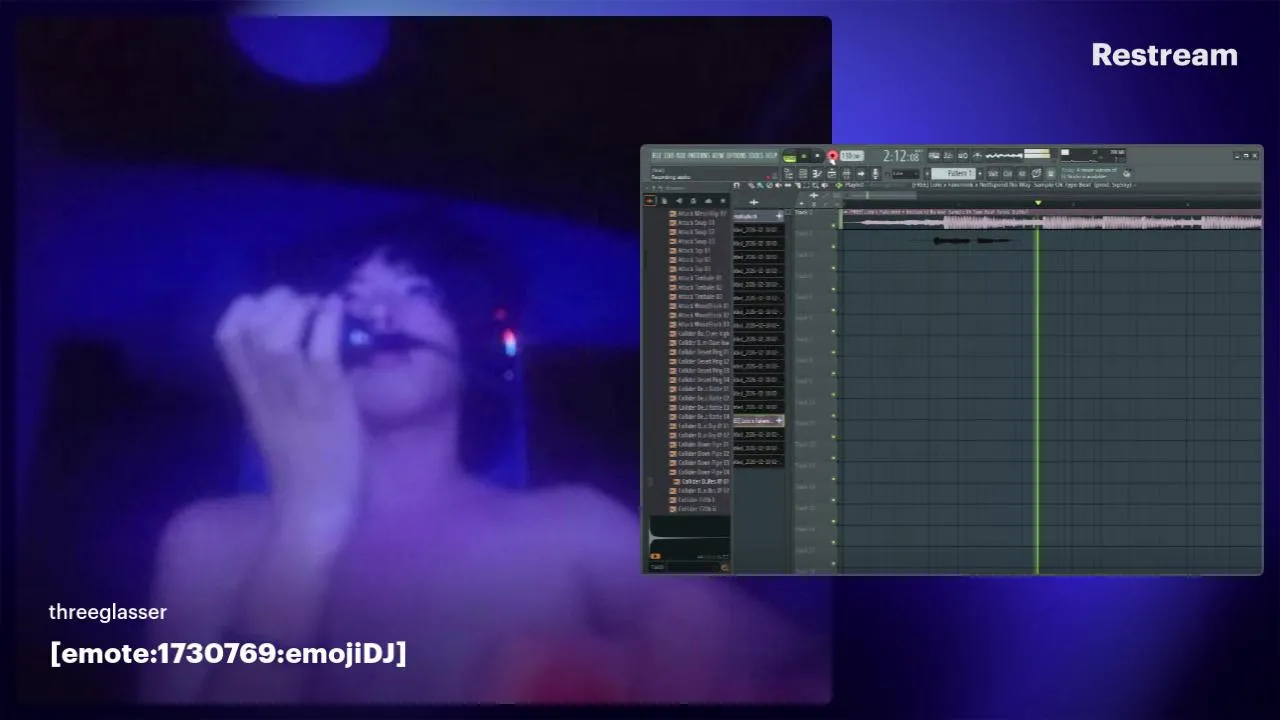Stop playback with the transport stop button
This screenshot has width=1280, height=720.
pos(817,156)
